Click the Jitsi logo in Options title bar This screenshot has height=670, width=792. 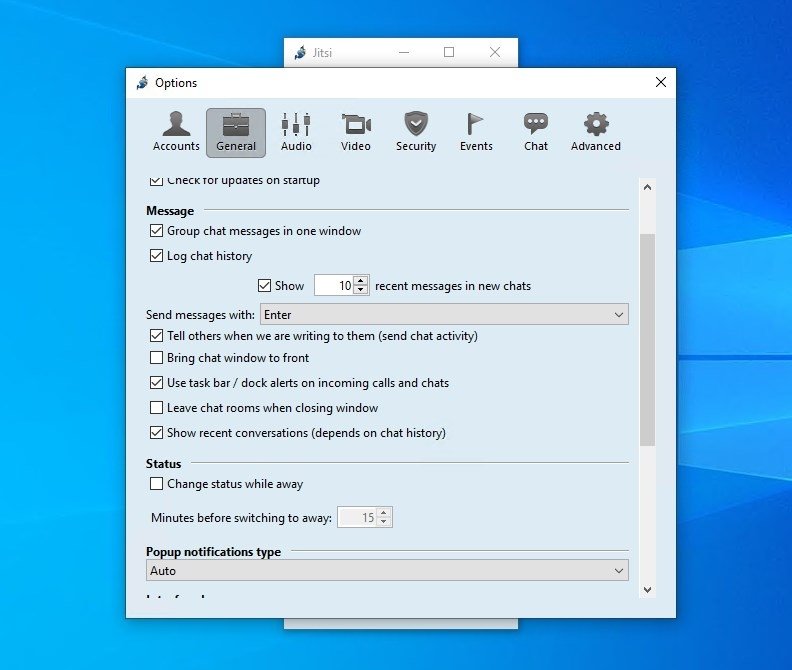point(142,82)
